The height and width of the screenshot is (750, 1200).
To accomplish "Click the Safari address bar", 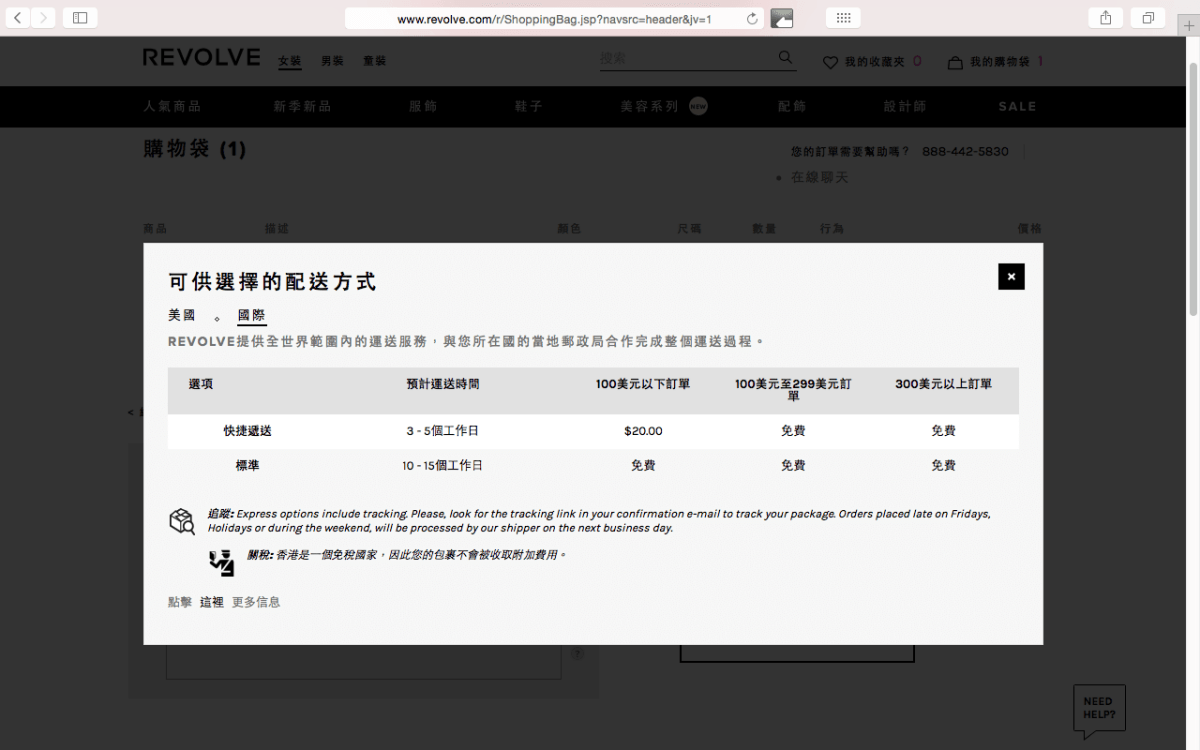I will pos(554,19).
